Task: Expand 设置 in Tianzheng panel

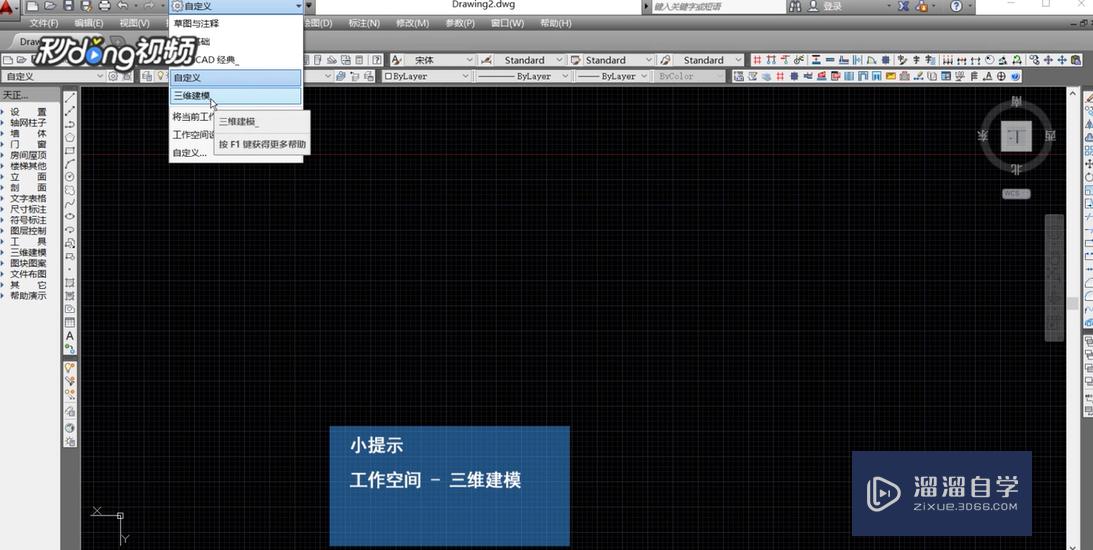Action: pos(28,112)
